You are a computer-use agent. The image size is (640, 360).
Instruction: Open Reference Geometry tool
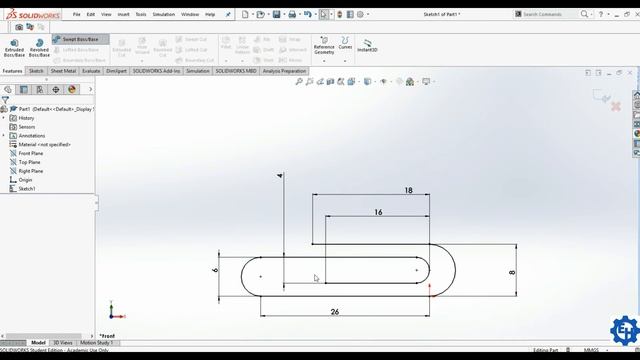(324, 46)
